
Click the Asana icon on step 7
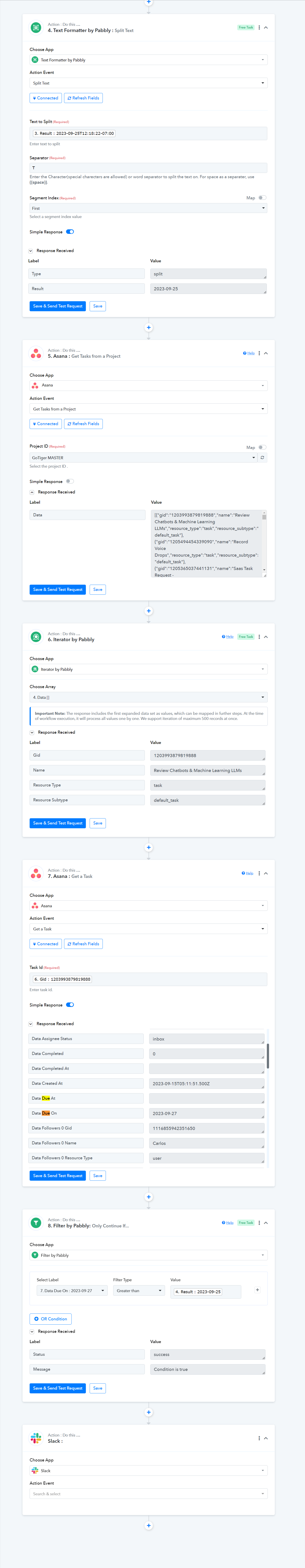(36, 873)
